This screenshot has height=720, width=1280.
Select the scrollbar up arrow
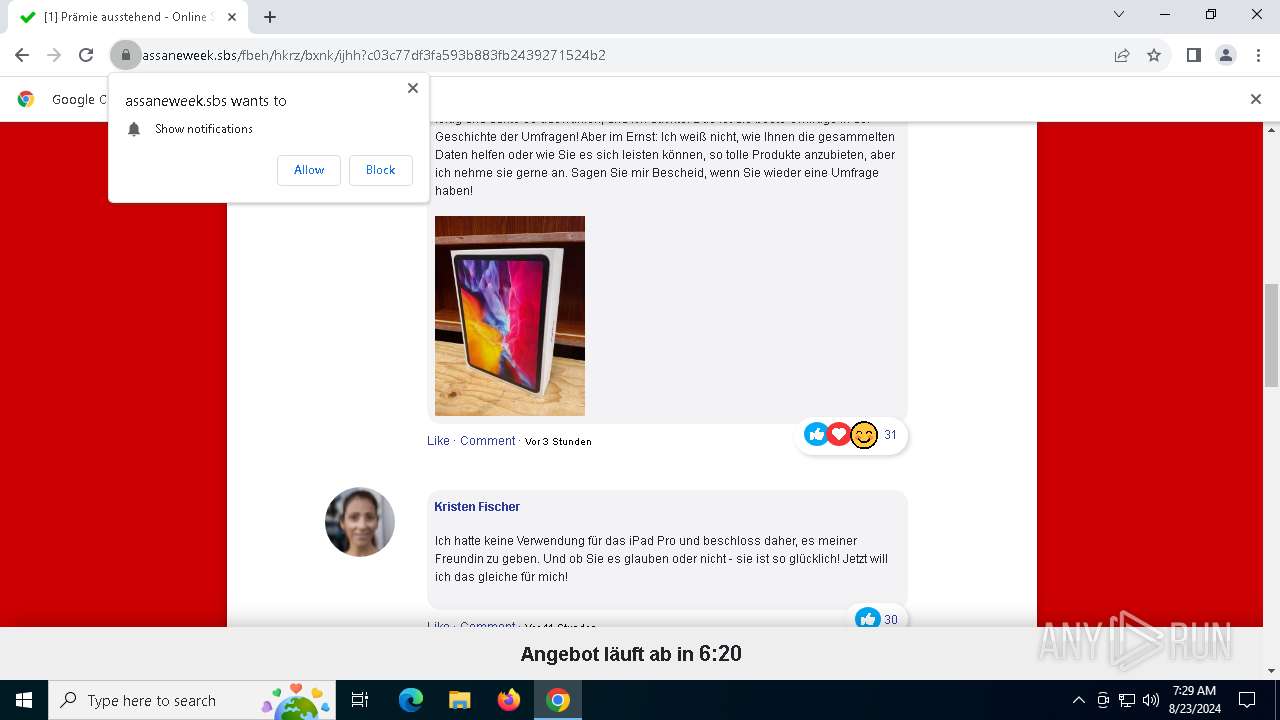click(x=1272, y=130)
